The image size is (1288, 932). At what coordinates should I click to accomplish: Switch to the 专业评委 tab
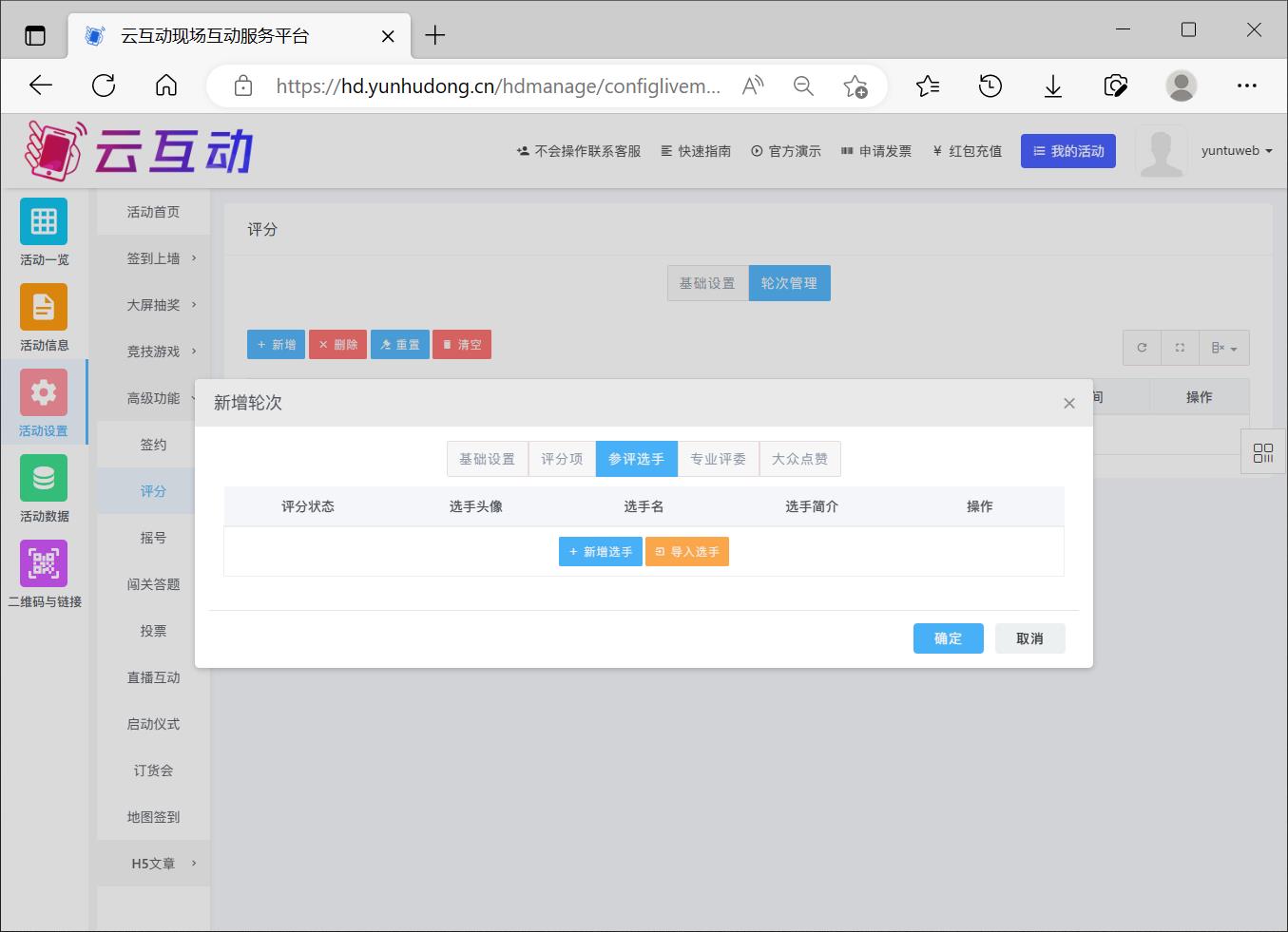719,459
